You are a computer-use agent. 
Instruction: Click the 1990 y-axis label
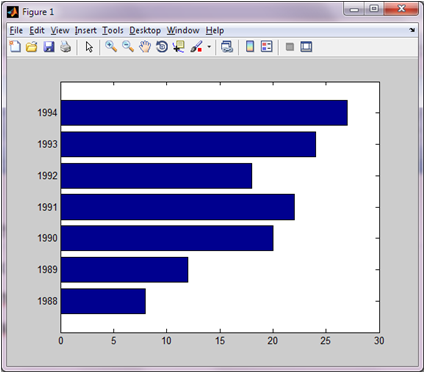[x=47, y=238]
